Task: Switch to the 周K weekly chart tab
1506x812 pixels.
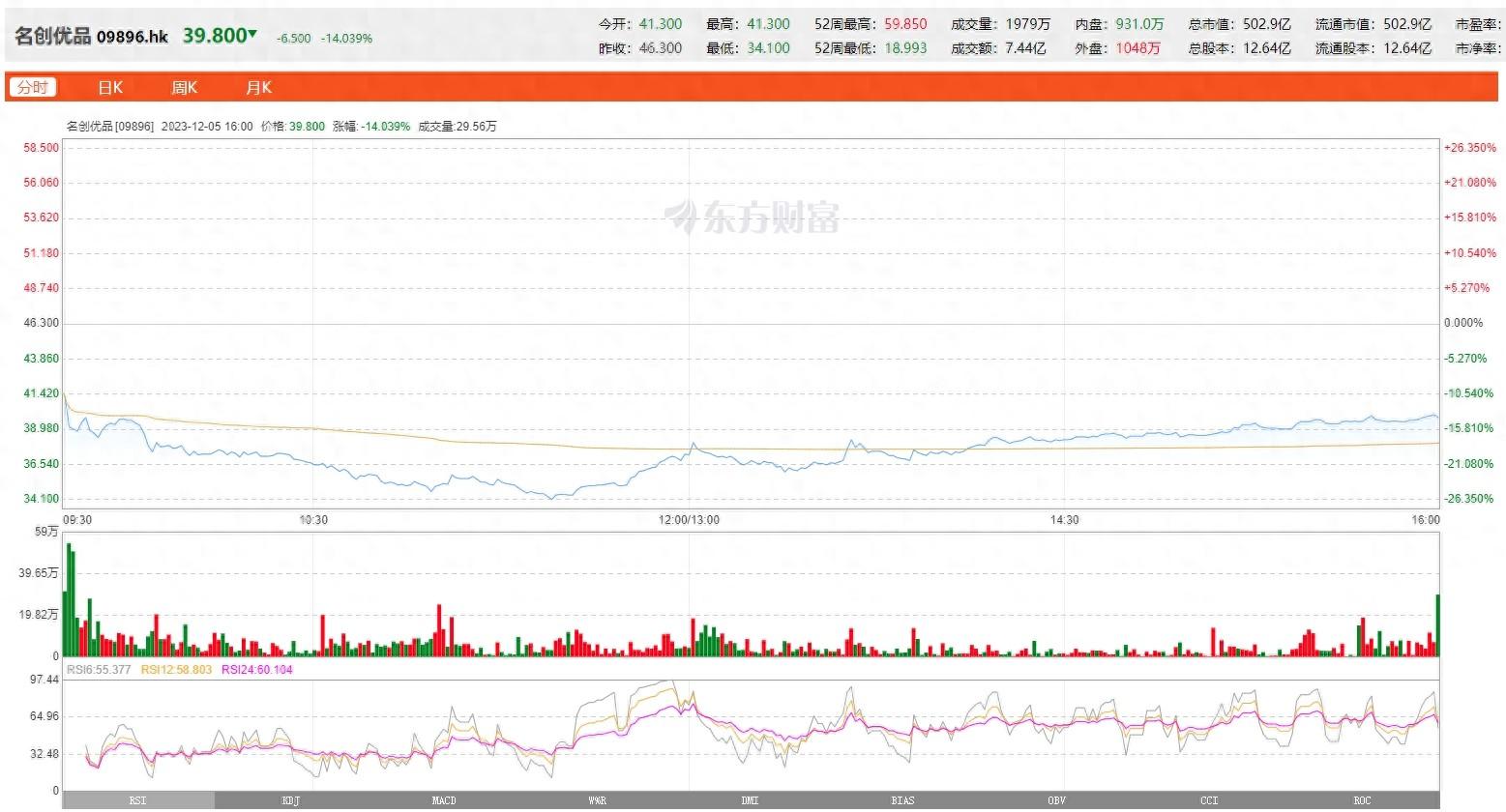Action: [184, 87]
